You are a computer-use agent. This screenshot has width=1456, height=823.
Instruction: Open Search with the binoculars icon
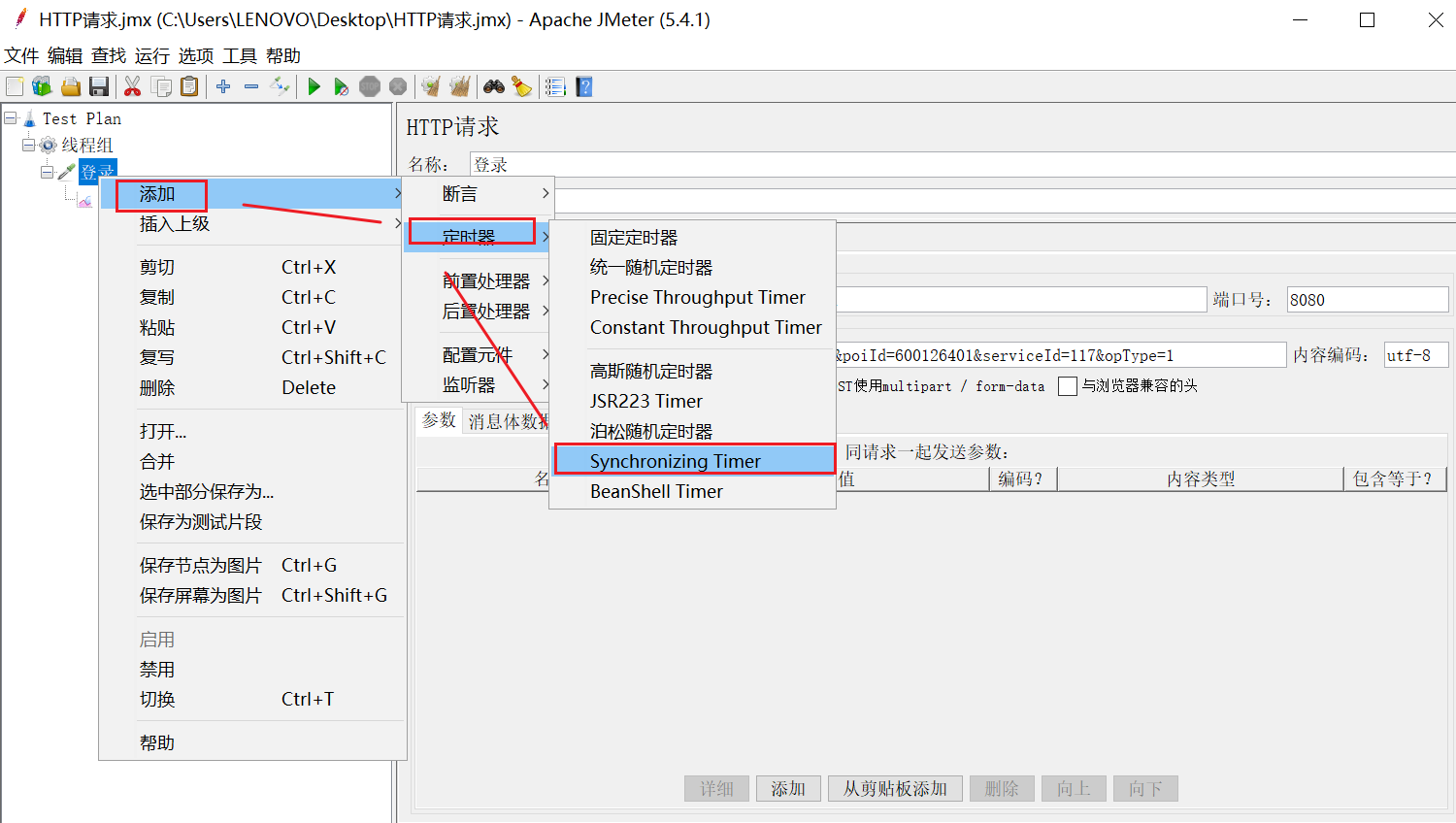(x=494, y=86)
